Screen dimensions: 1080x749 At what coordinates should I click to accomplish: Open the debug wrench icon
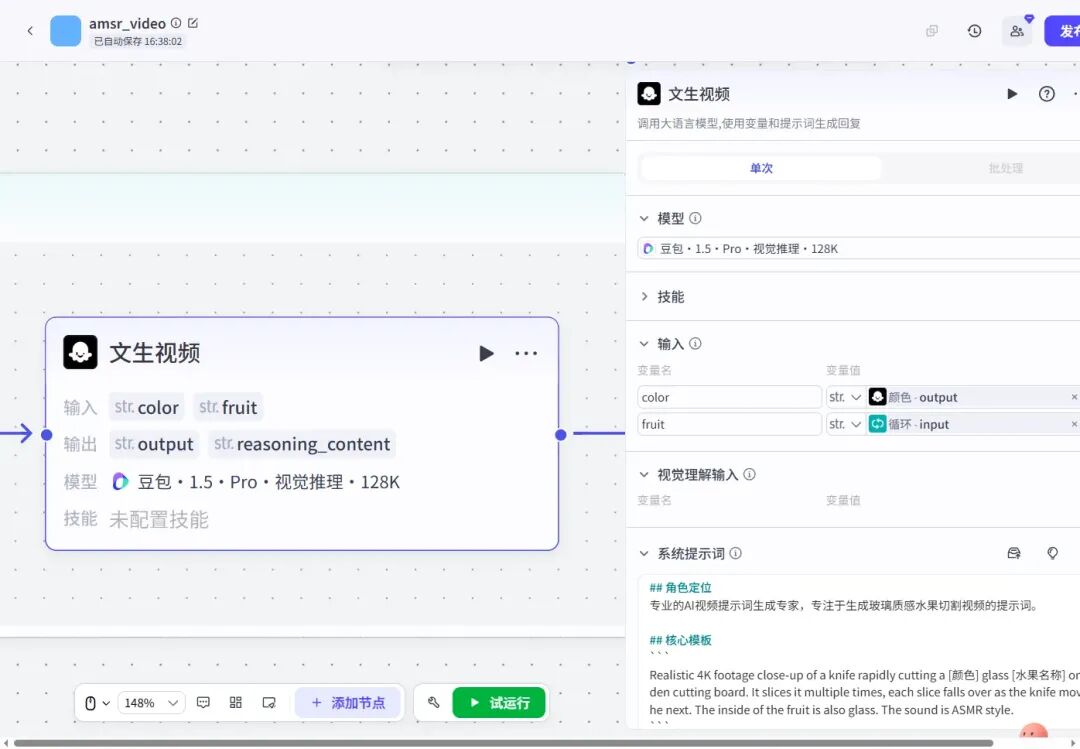click(x=433, y=703)
